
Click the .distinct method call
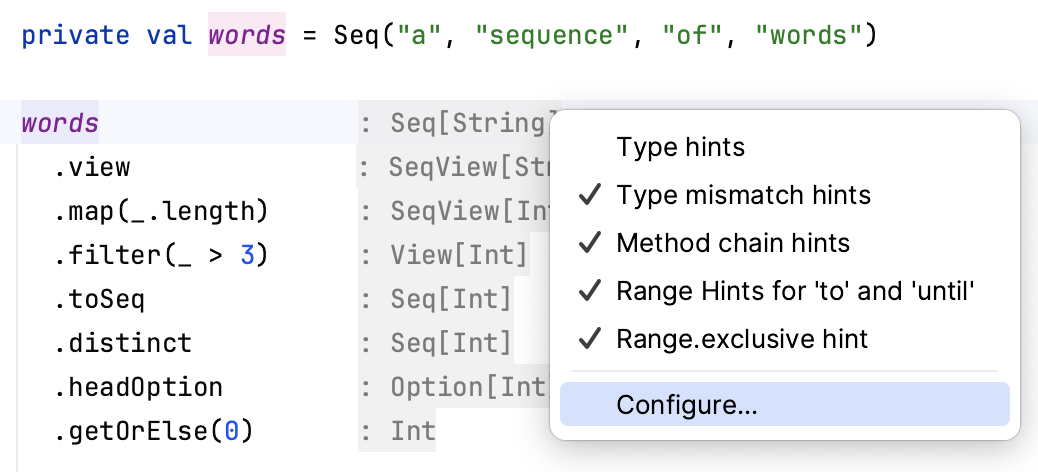(122, 343)
